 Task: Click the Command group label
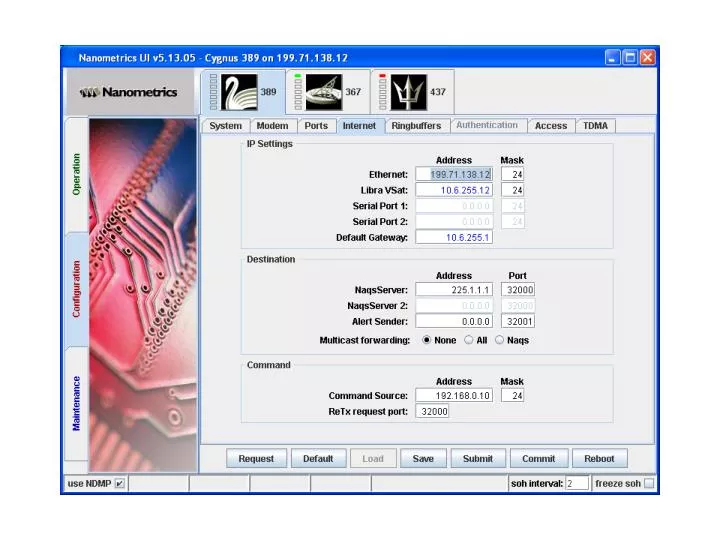269,365
